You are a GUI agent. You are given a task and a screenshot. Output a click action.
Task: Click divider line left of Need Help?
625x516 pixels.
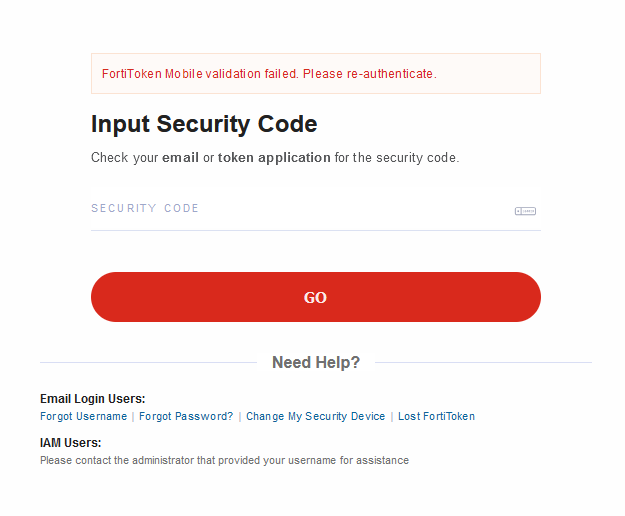click(148, 362)
